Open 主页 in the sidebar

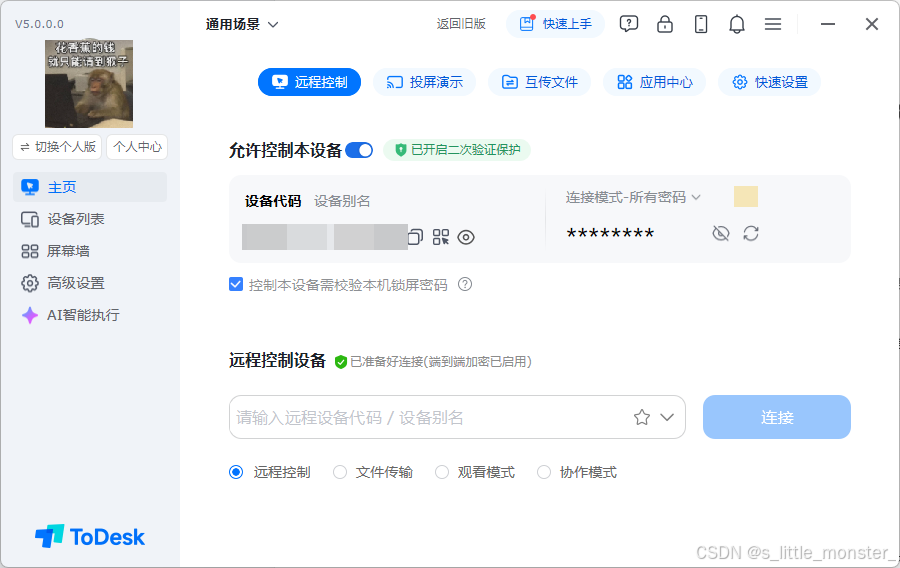90,187
